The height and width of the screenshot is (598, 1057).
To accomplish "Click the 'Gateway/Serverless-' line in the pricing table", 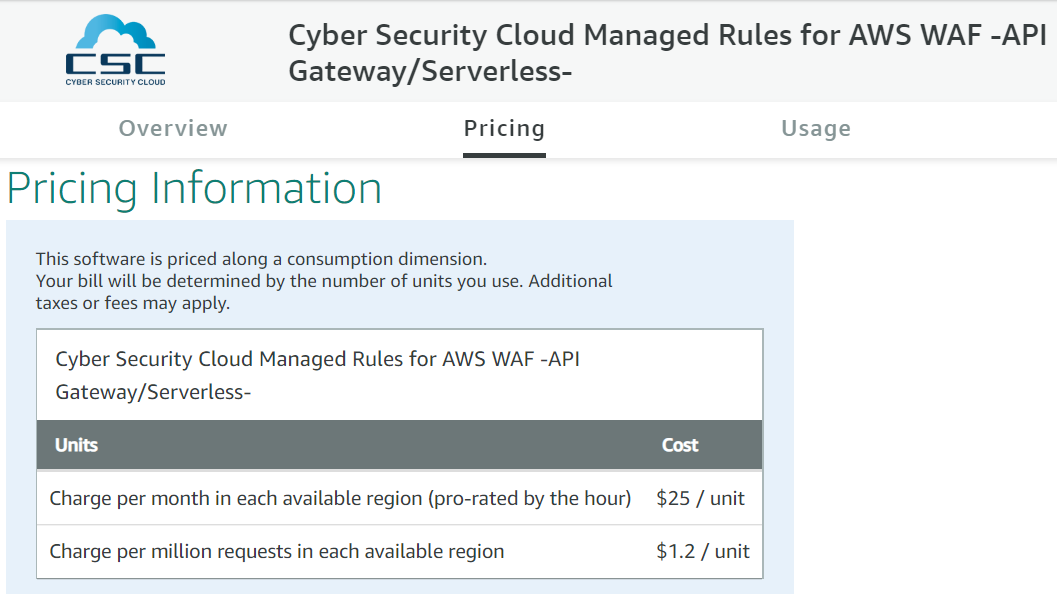I will pos(153,392).
